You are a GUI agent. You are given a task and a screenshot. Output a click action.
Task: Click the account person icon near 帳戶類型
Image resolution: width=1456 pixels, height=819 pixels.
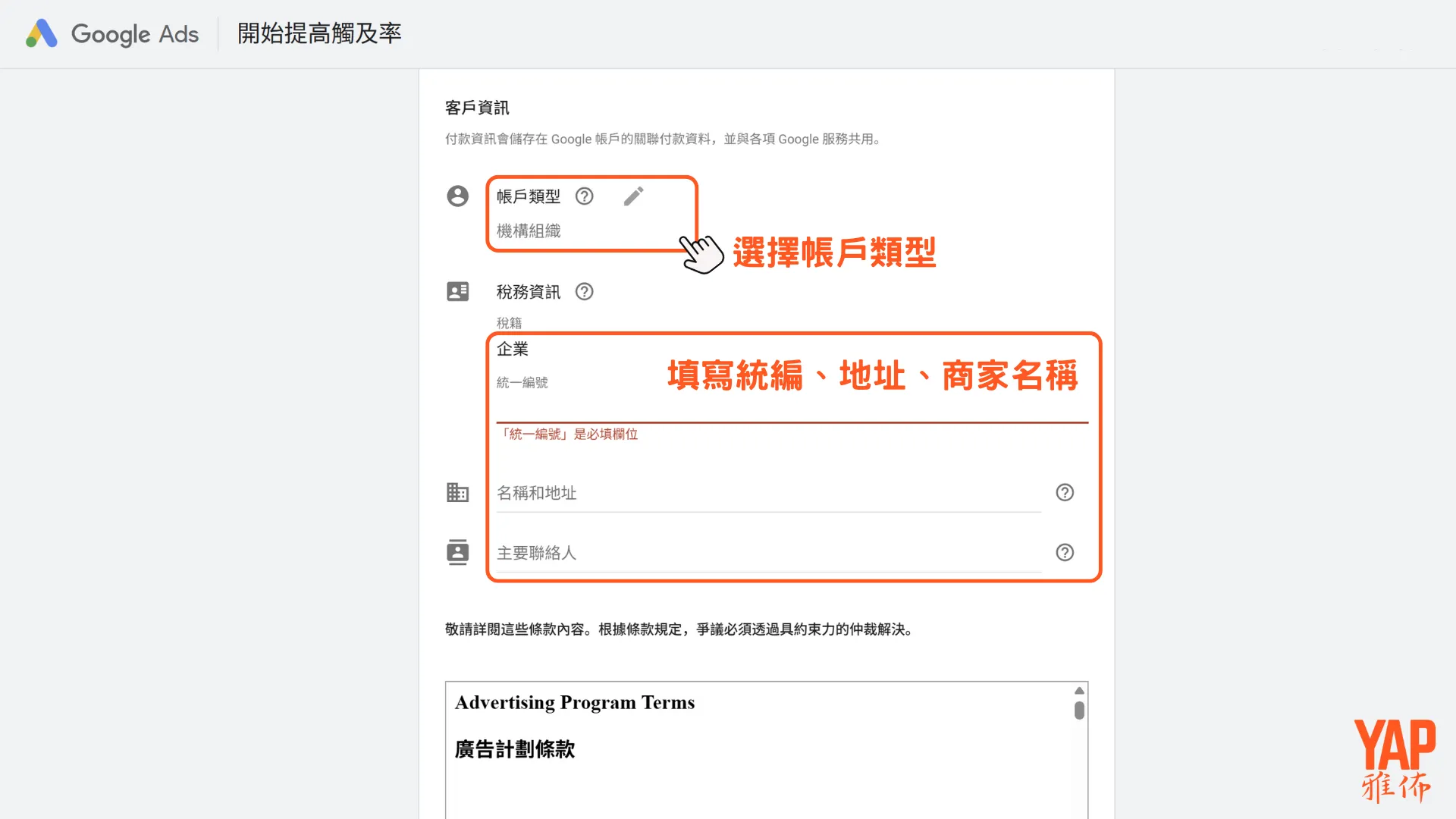[457, 196]
